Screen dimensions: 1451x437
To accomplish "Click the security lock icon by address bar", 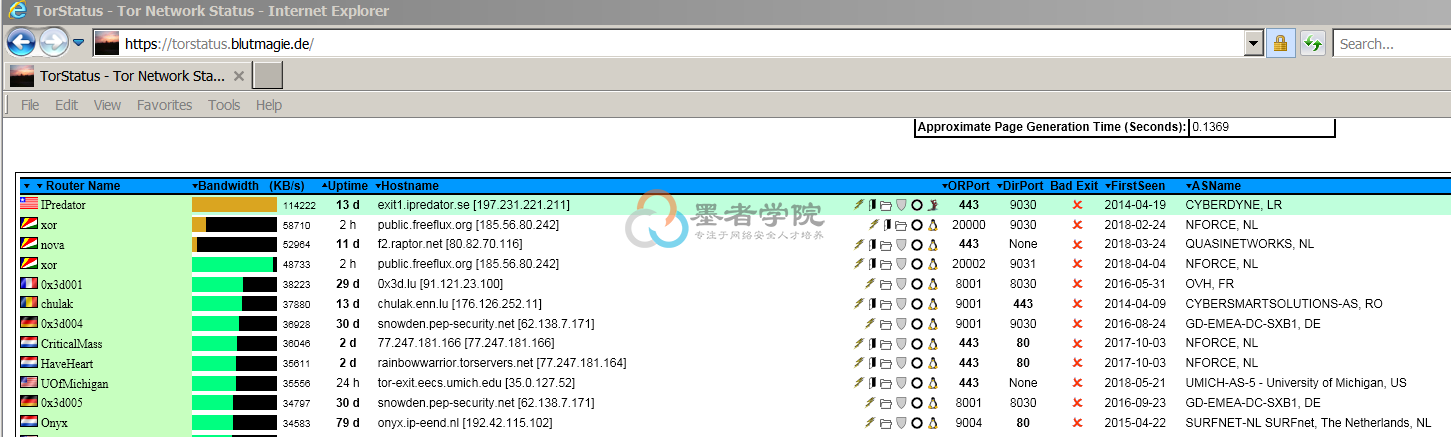I will (x=1278, y=43).
